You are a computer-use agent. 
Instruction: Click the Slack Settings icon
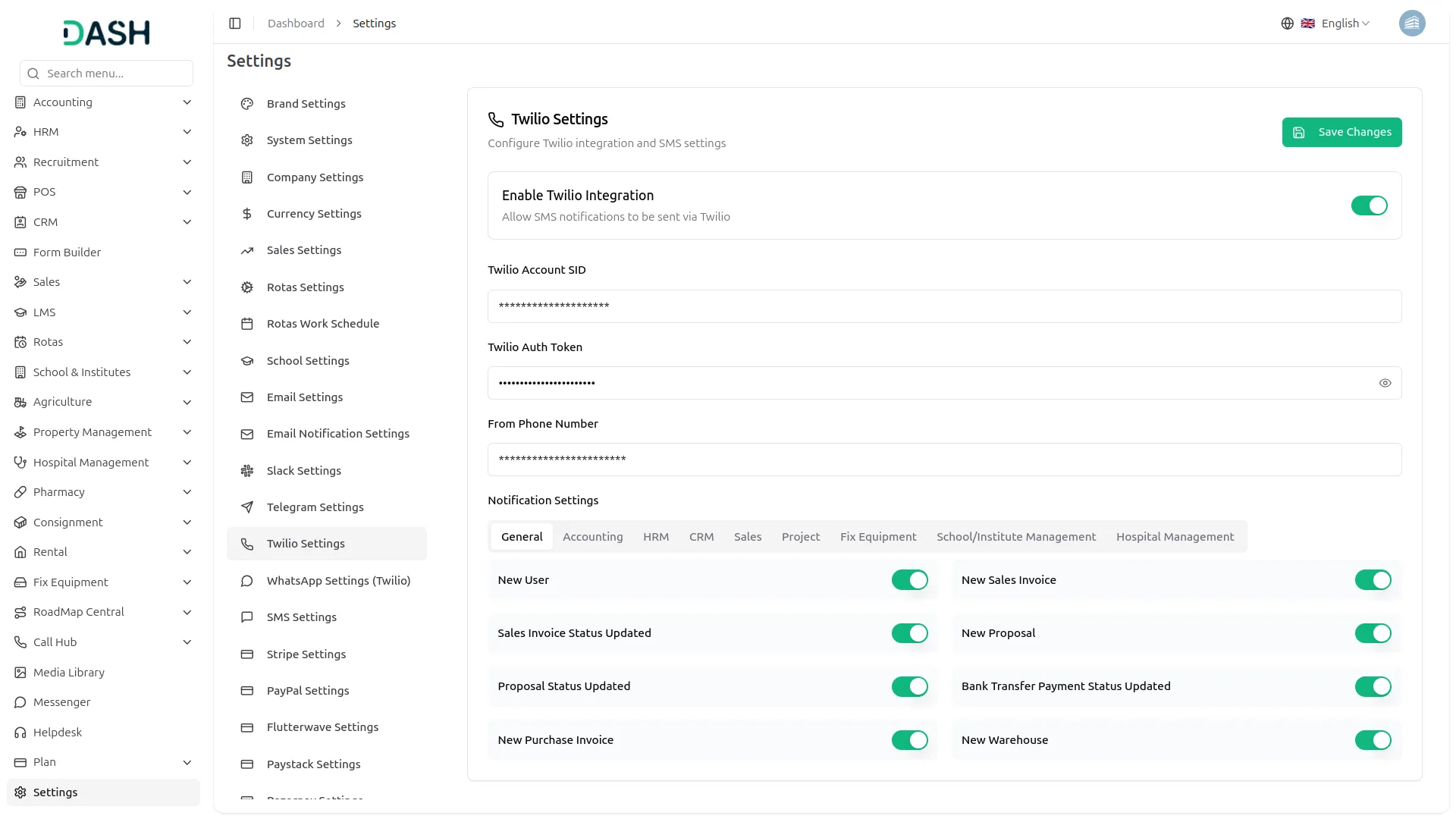(x=246, y=470)
